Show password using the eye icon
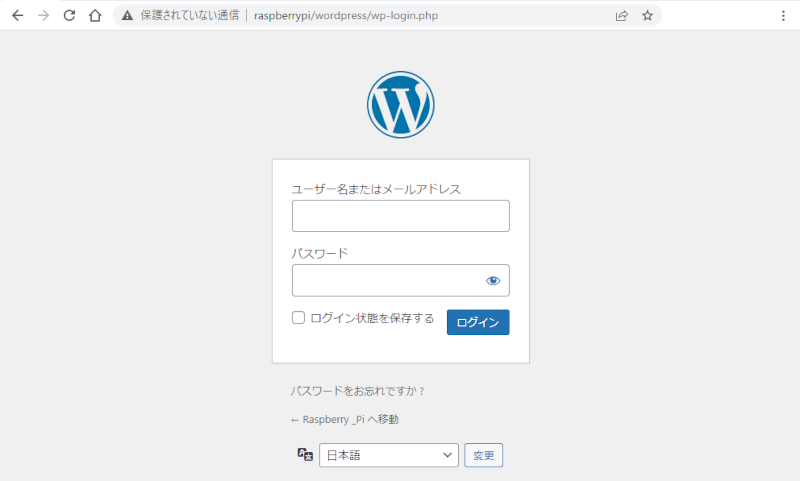The height and width of the screenshot is (481, 800). click(492, 281)
